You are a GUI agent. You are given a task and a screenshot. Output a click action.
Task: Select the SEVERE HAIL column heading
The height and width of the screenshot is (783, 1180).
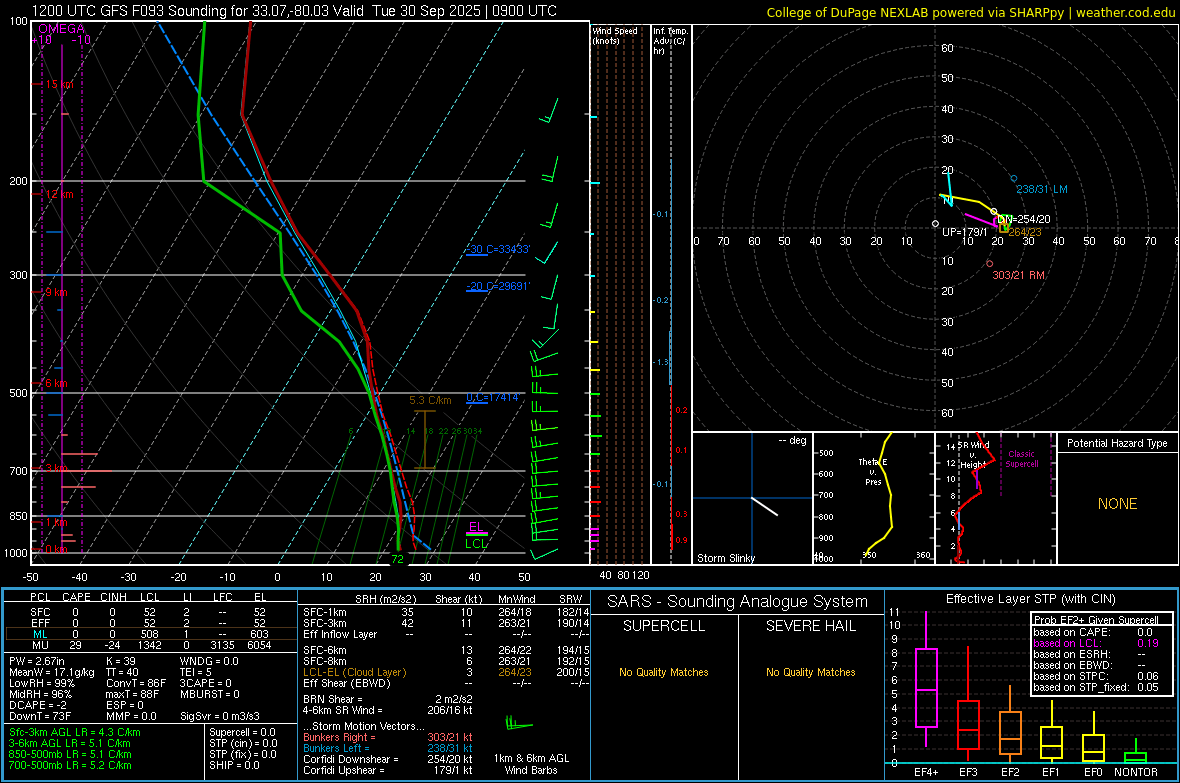[x=810, y=626]
